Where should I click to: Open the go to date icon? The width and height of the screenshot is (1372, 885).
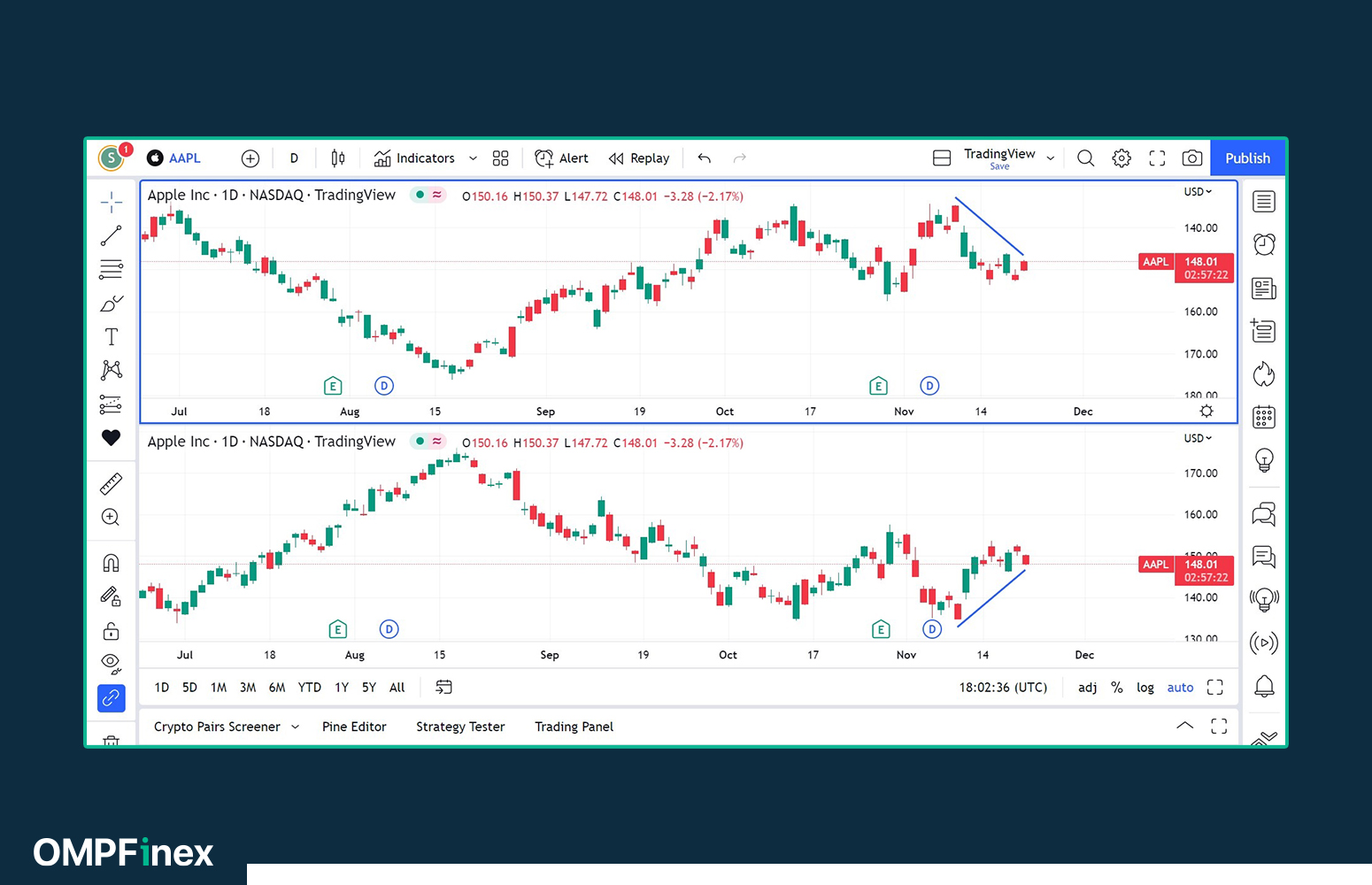pos(444,688)
